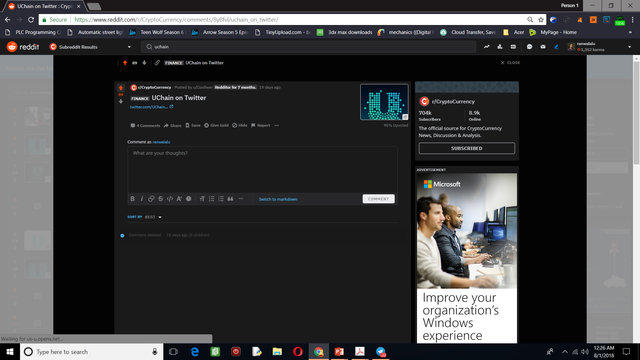Viewport: 640px width, 360px height.
Task: Submit with the COMMENT button
Action: [x=378, y=199]
